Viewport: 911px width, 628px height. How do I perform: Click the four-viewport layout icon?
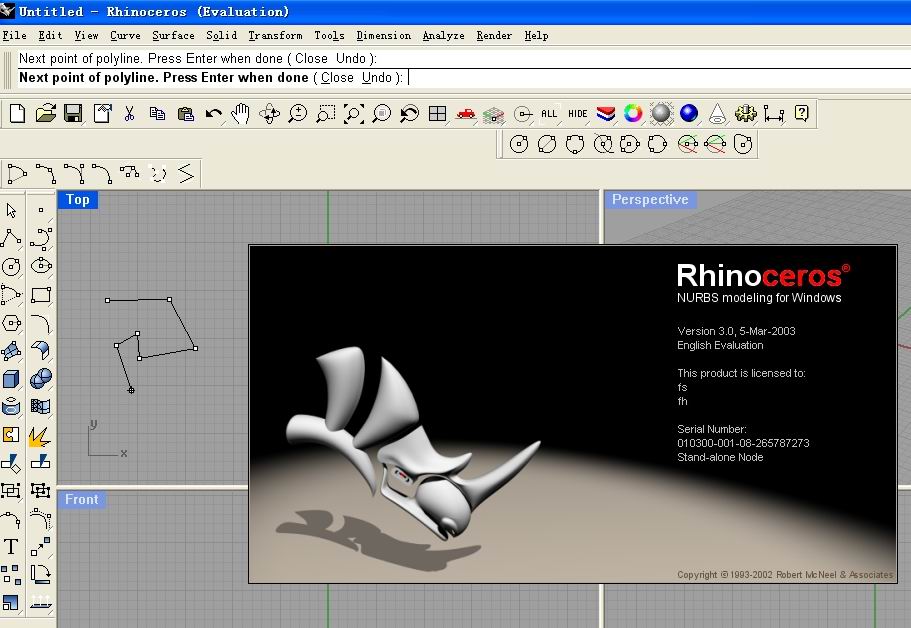pyautogui.click(x=437, y=113)
